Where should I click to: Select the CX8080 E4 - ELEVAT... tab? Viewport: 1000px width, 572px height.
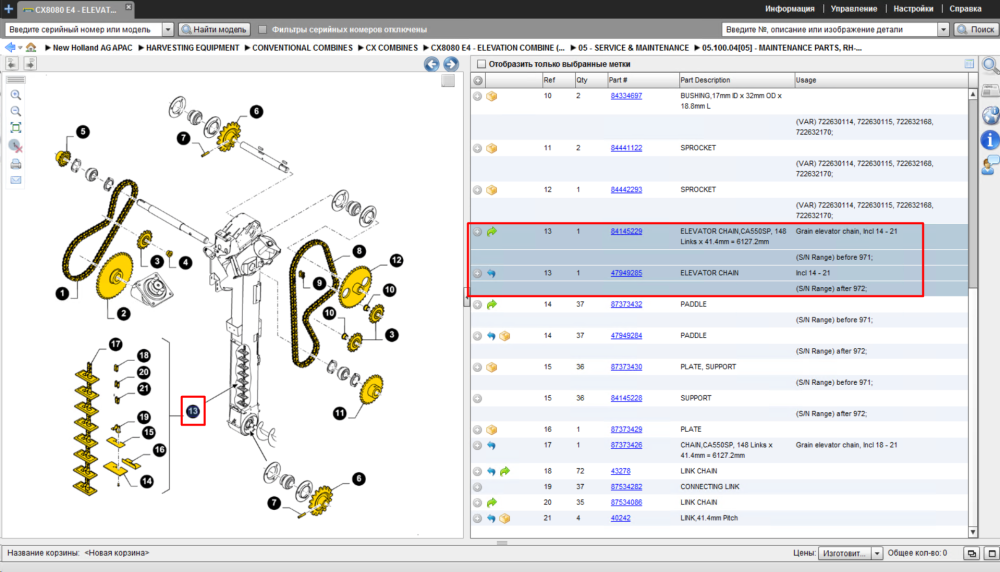tap(75, 10)
